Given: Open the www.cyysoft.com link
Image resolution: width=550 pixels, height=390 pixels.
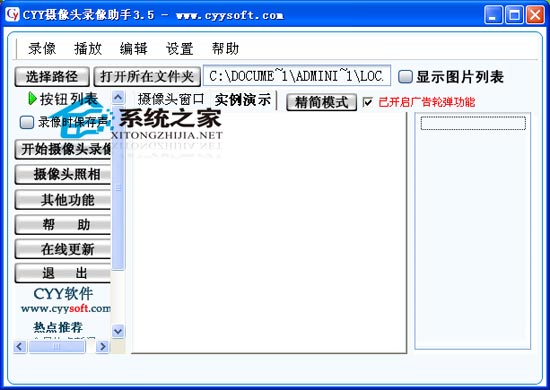Looking at the screenshot, I should coord(66,309).
